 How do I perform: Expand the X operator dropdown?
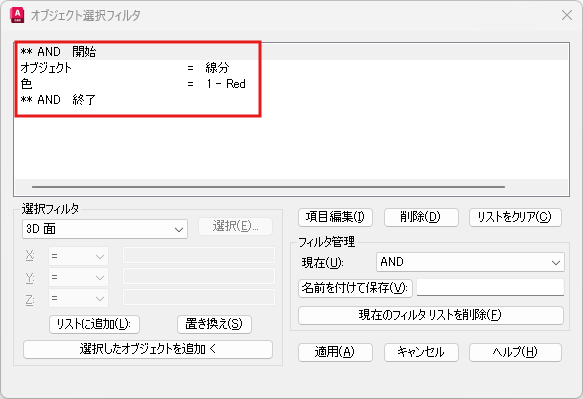pos(78,256)
